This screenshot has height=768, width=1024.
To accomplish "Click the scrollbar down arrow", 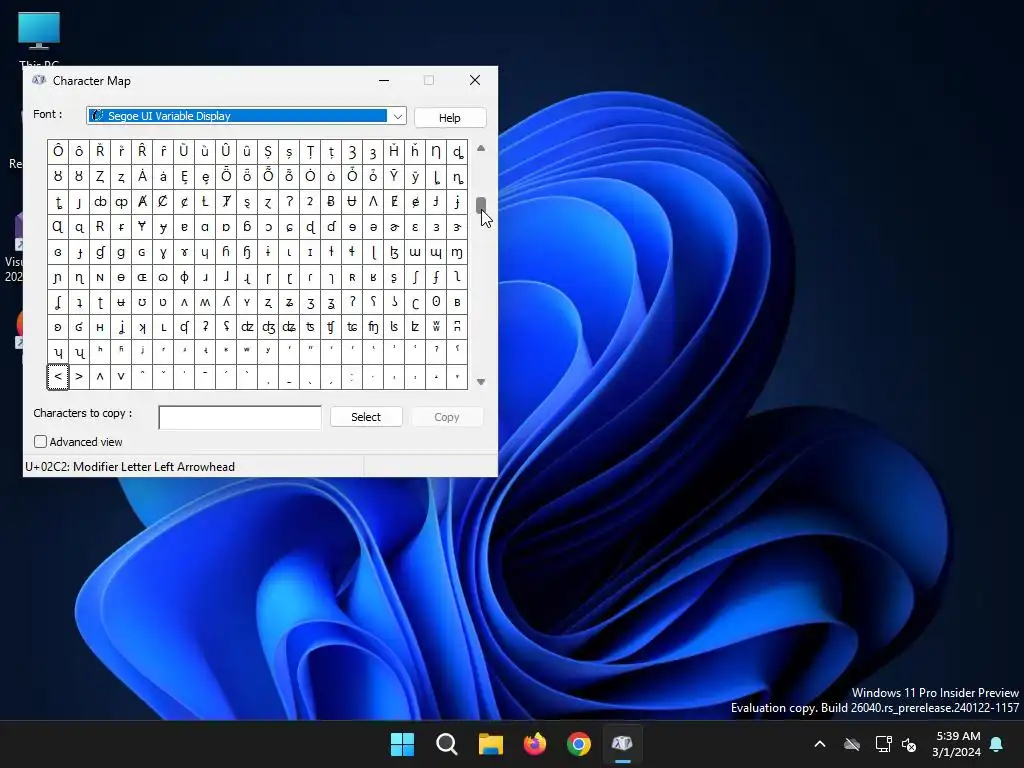I will pyautogui.click(x=481, y=382).
